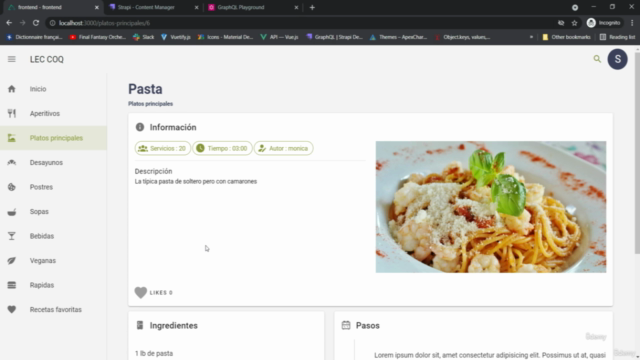Open the Themes – ApexCharts bookmark
This screenshot has width=640, height=360.
pyautogui.click(x=398, y=37)
